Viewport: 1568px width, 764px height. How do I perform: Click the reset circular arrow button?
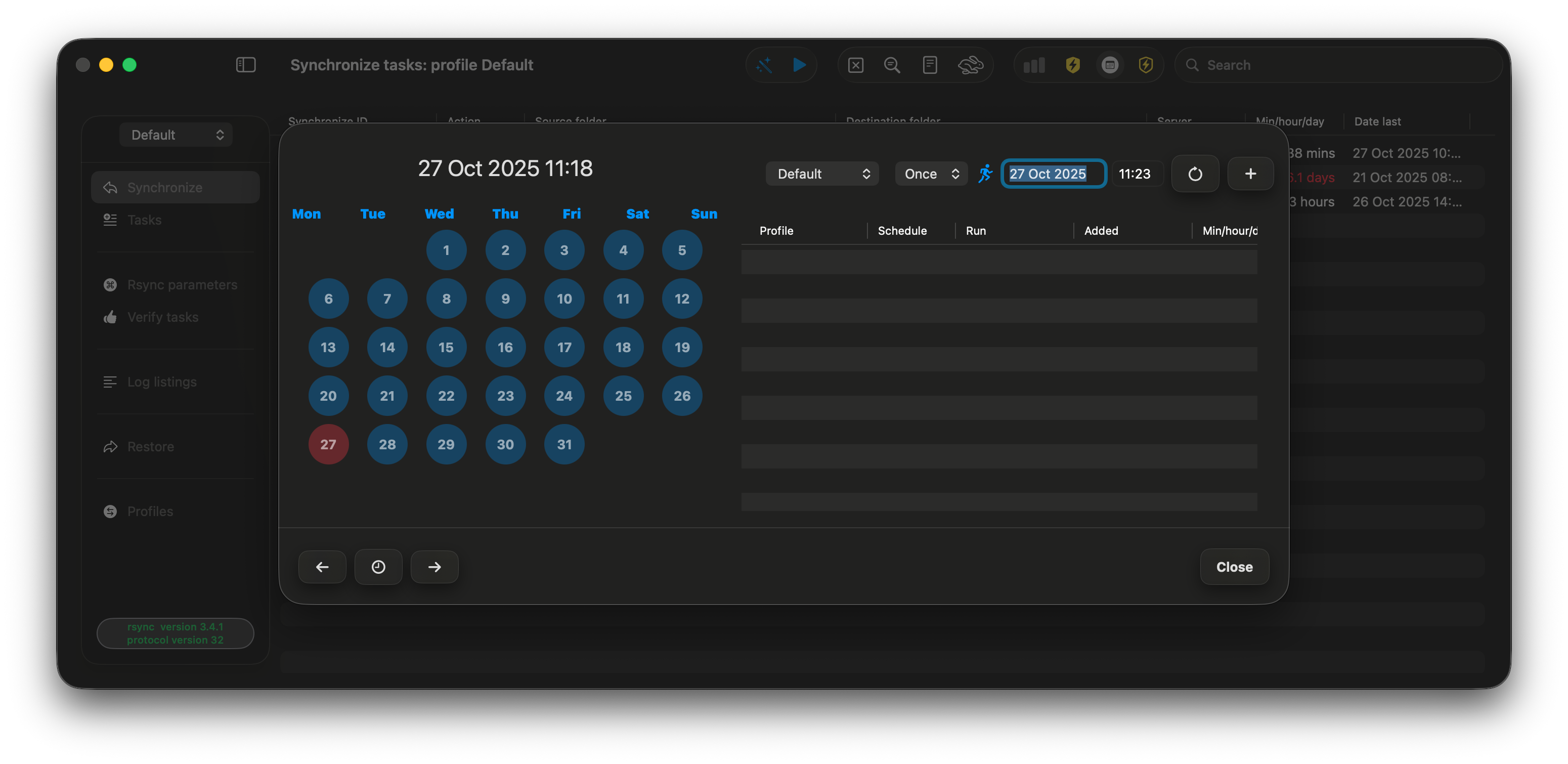coord(1194,174)
